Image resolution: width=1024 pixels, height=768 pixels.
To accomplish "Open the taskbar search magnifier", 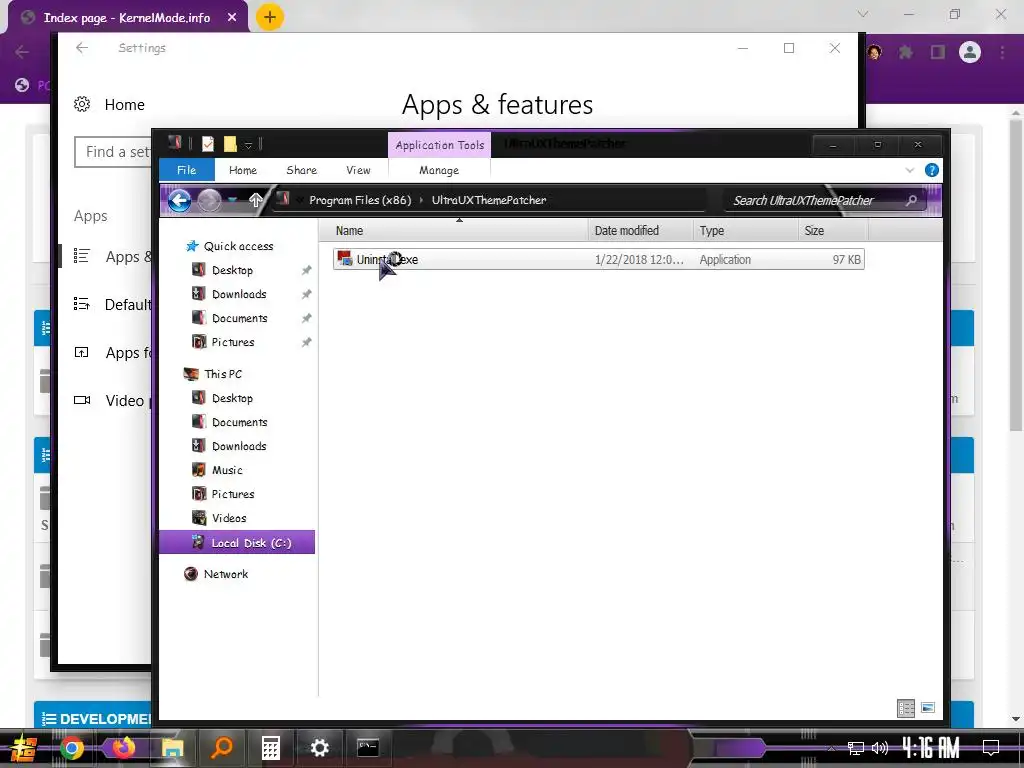I will pos(222,747).
